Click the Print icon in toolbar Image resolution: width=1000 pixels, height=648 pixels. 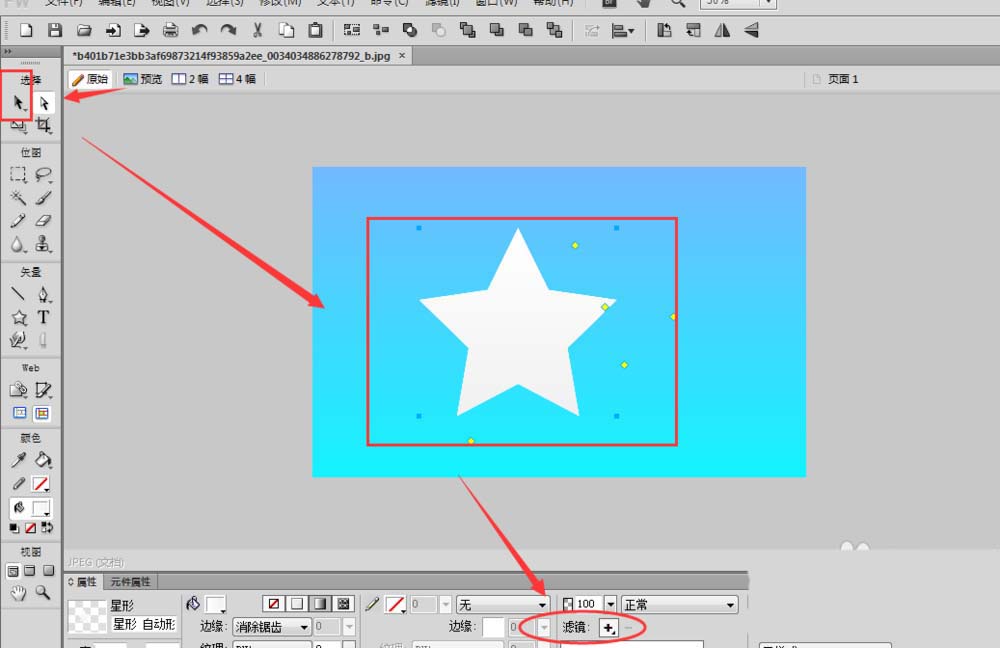[171, 31]
